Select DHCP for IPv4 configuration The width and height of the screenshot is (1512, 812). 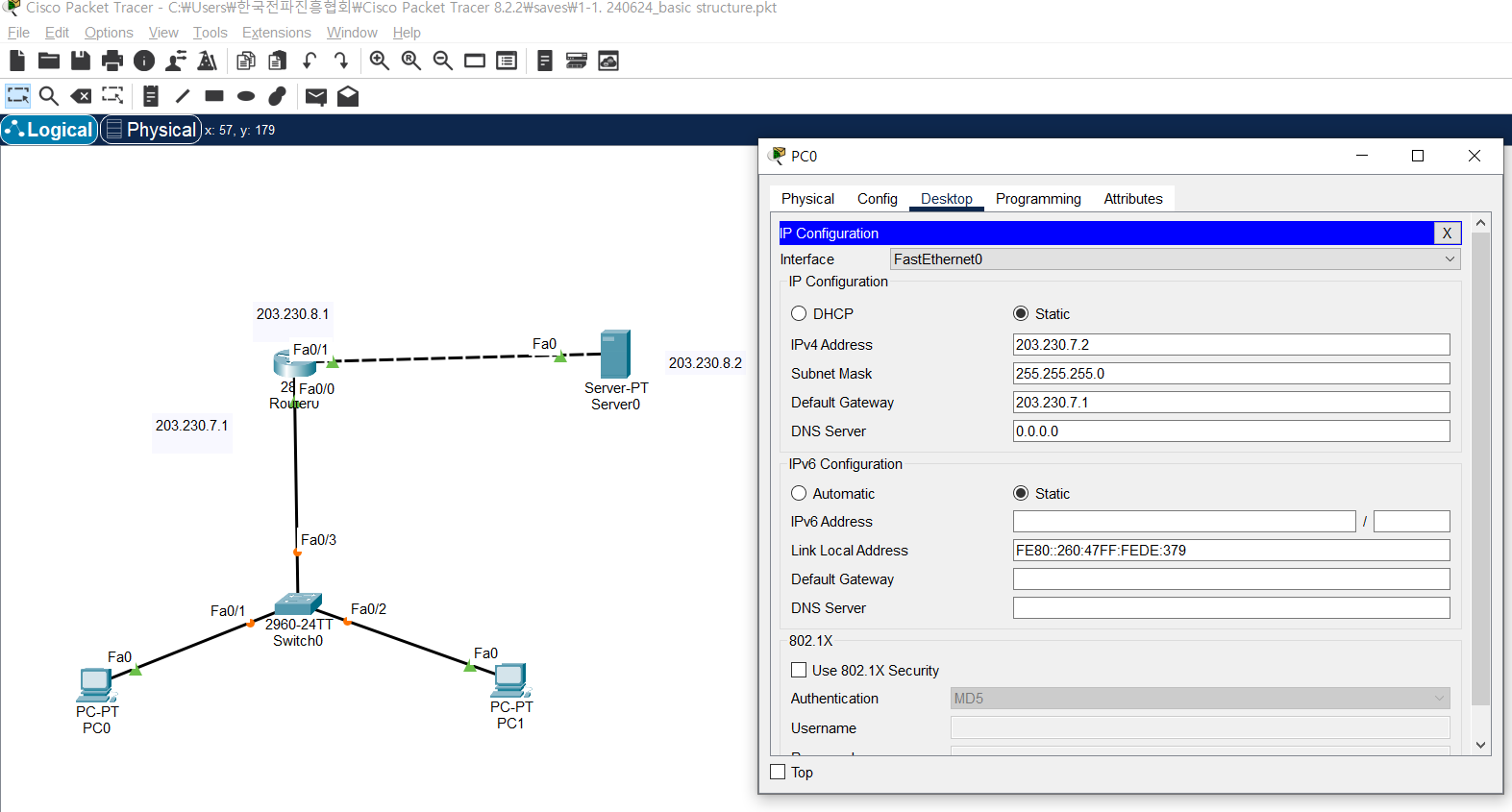click(x=799, y=313)
